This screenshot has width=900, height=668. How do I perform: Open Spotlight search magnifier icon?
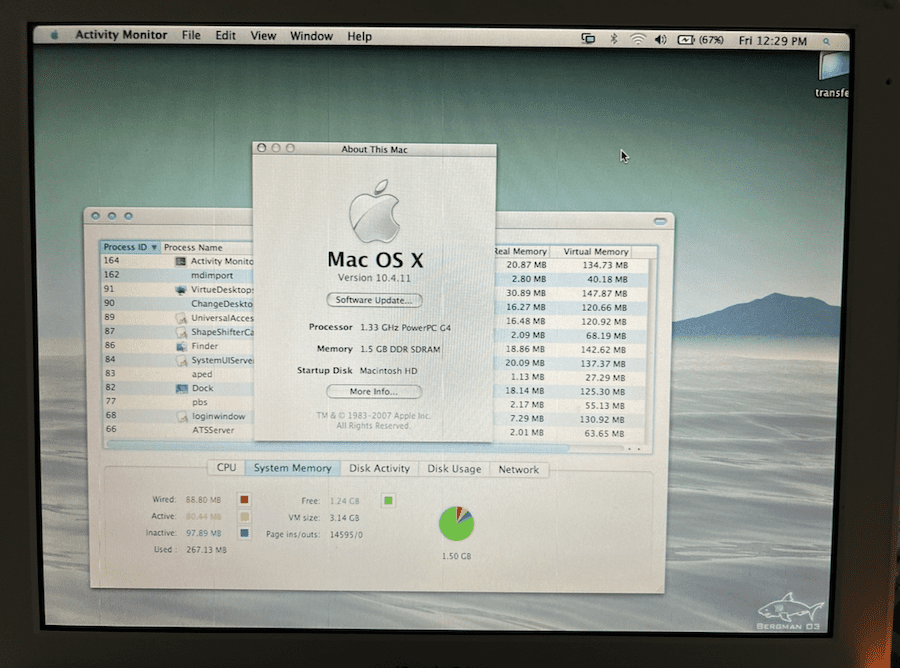point(827,41)
